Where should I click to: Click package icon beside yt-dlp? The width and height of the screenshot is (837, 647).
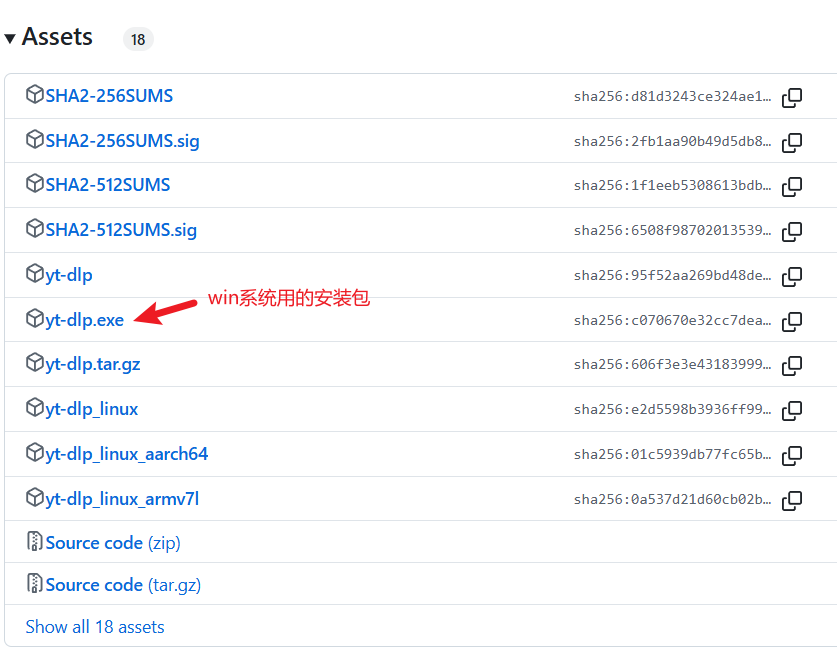pos(35,273)
